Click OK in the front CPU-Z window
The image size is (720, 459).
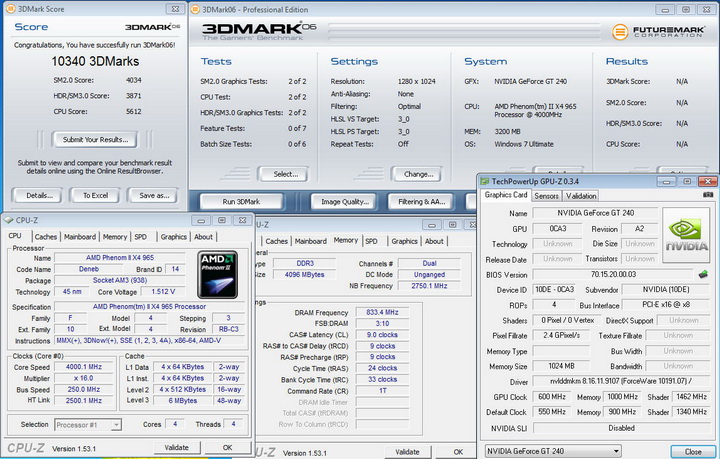227,448
